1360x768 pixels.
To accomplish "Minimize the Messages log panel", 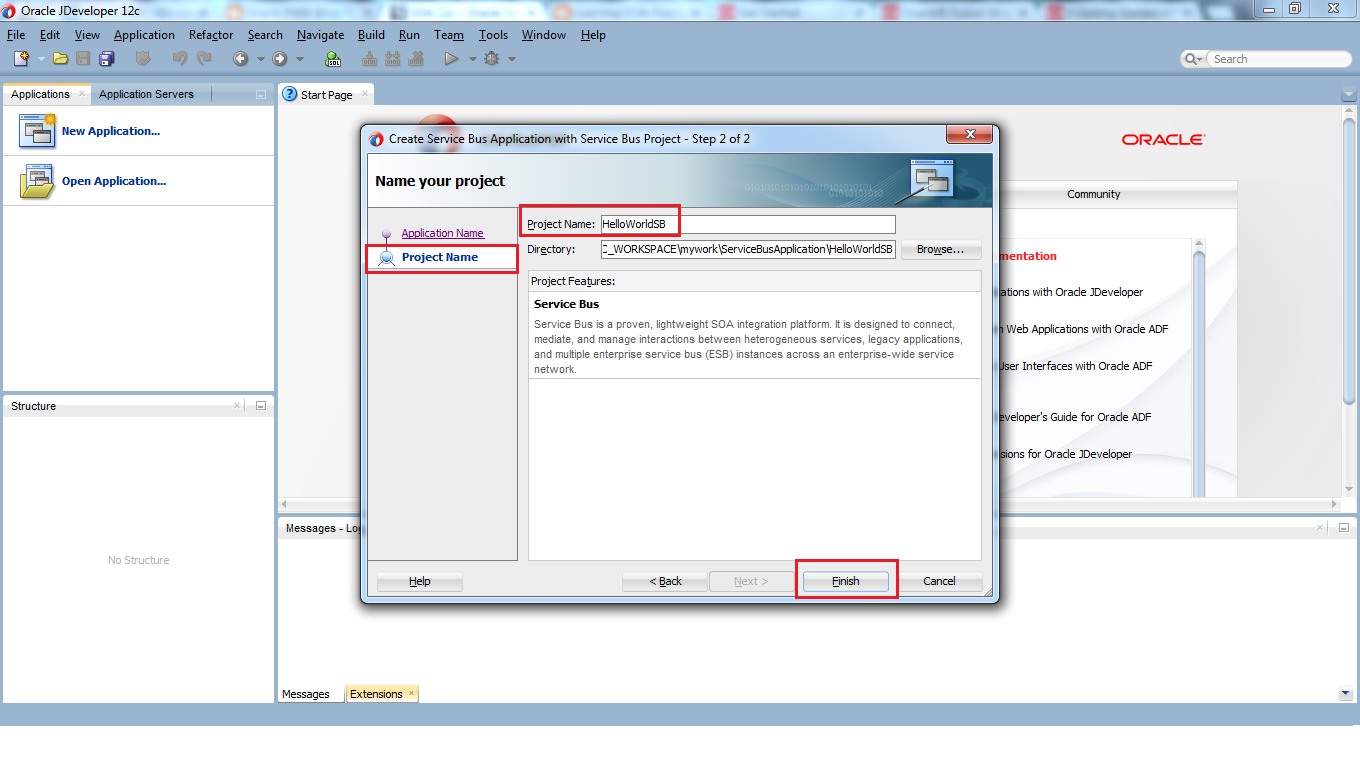I will point(1344,528).
